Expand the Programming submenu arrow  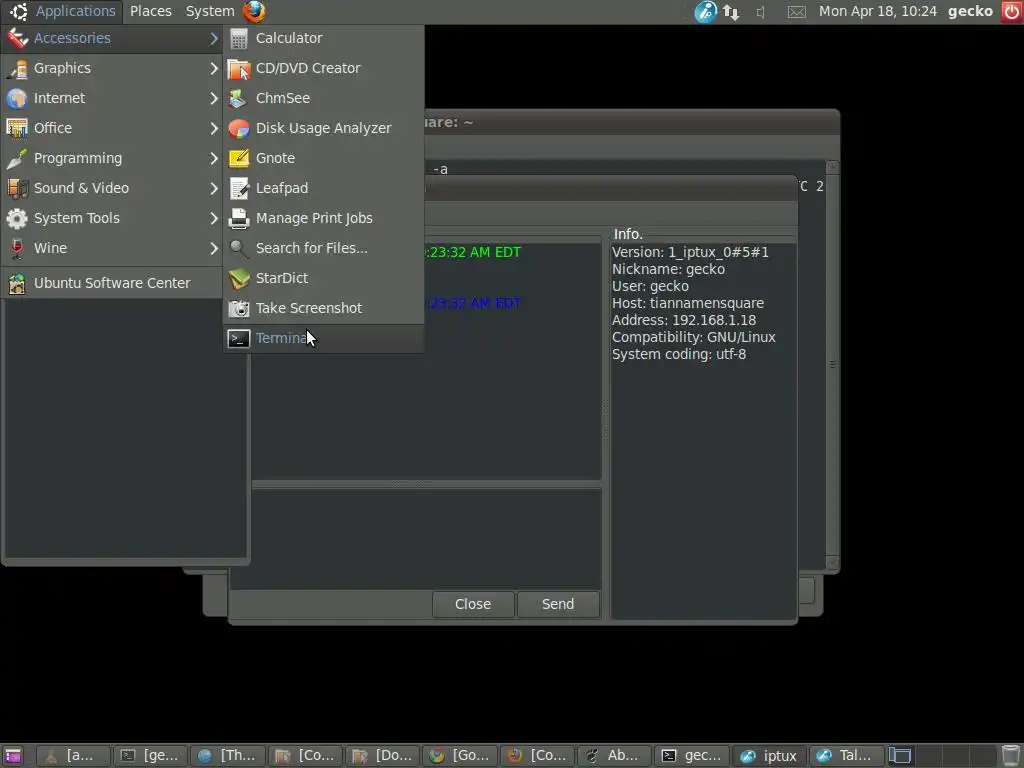tap(214, 159)
